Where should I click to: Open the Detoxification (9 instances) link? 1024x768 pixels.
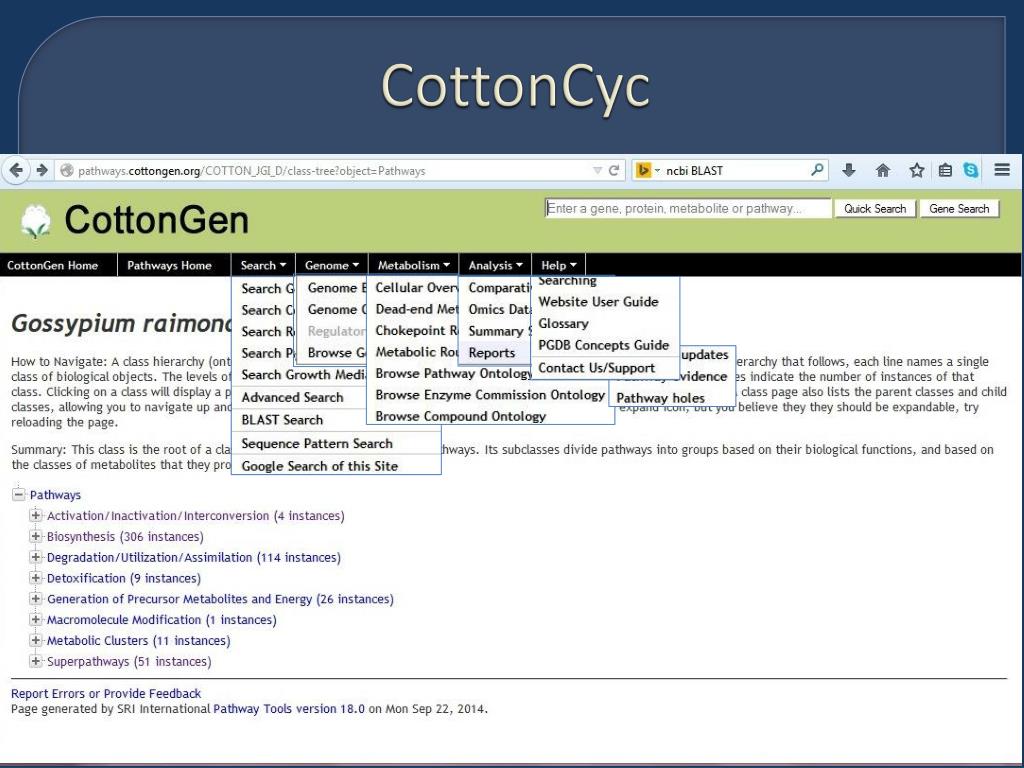point(123,579)
